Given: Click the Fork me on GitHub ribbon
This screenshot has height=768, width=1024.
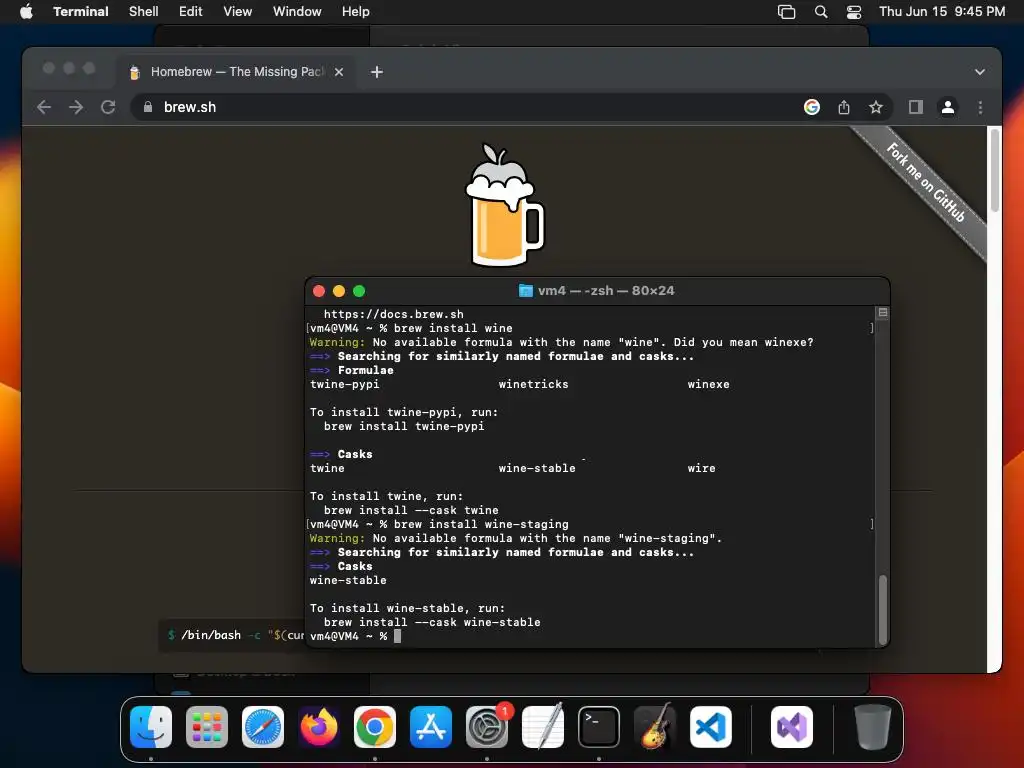Looking at the screenshot, I should tap(925, 183).
